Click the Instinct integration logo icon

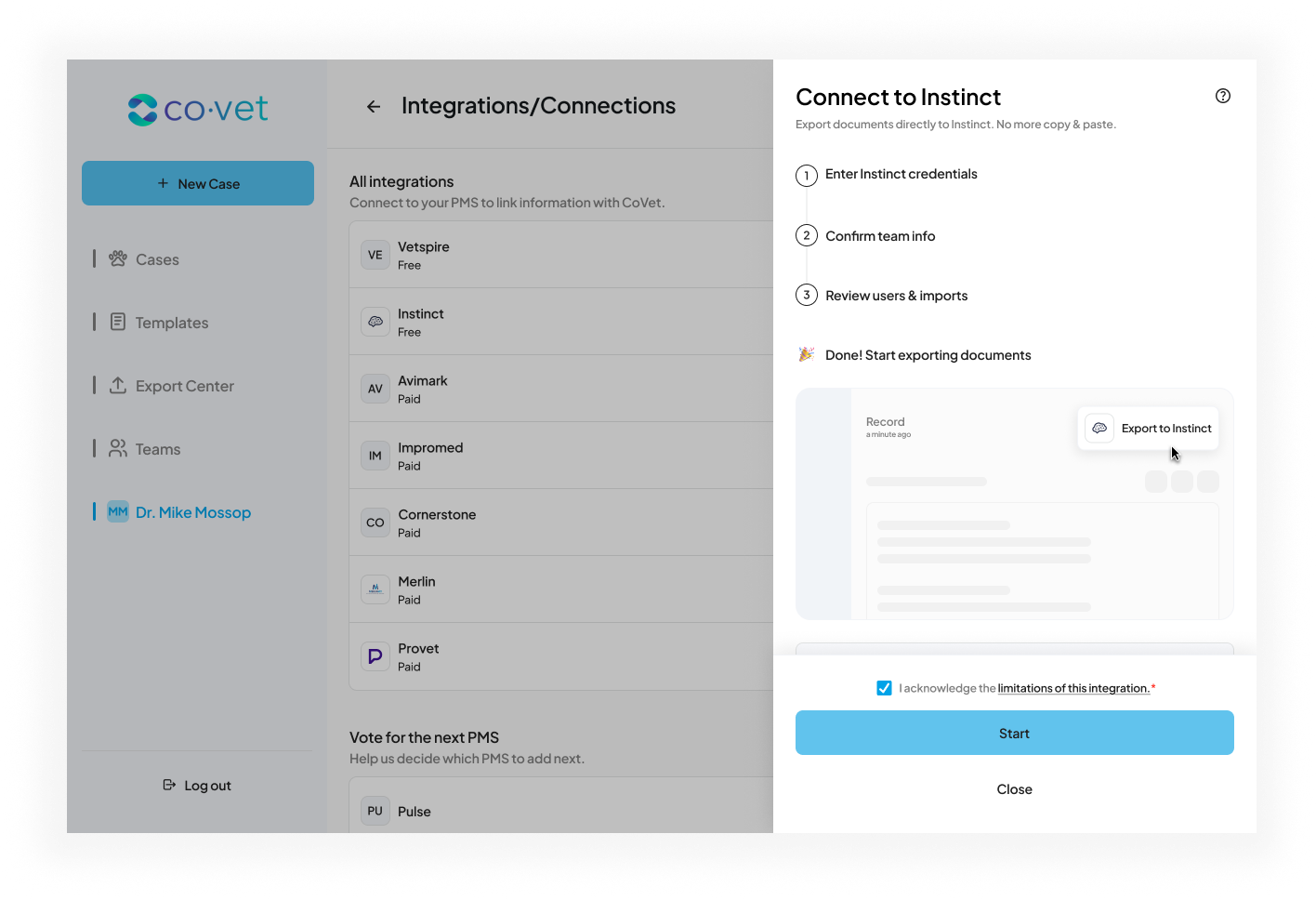point(375,322)
